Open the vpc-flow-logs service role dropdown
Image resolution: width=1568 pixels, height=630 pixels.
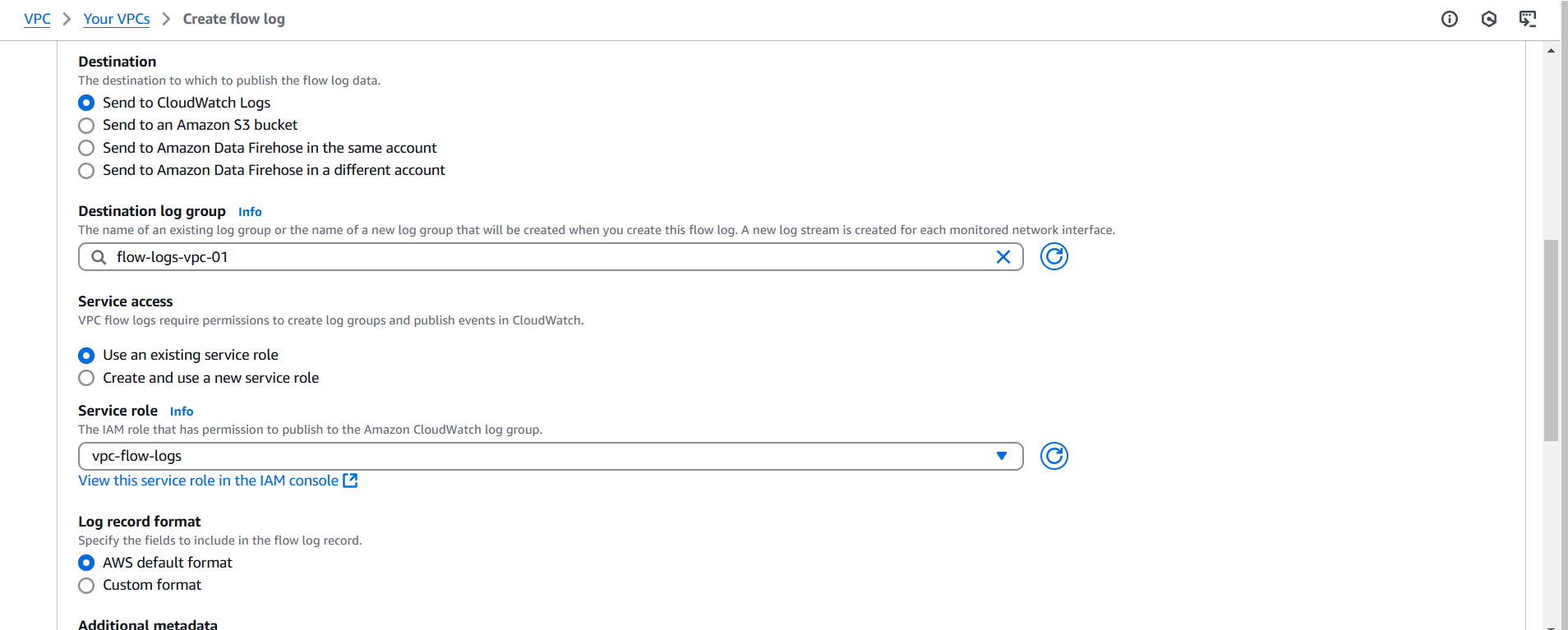(x=551, y=456)
